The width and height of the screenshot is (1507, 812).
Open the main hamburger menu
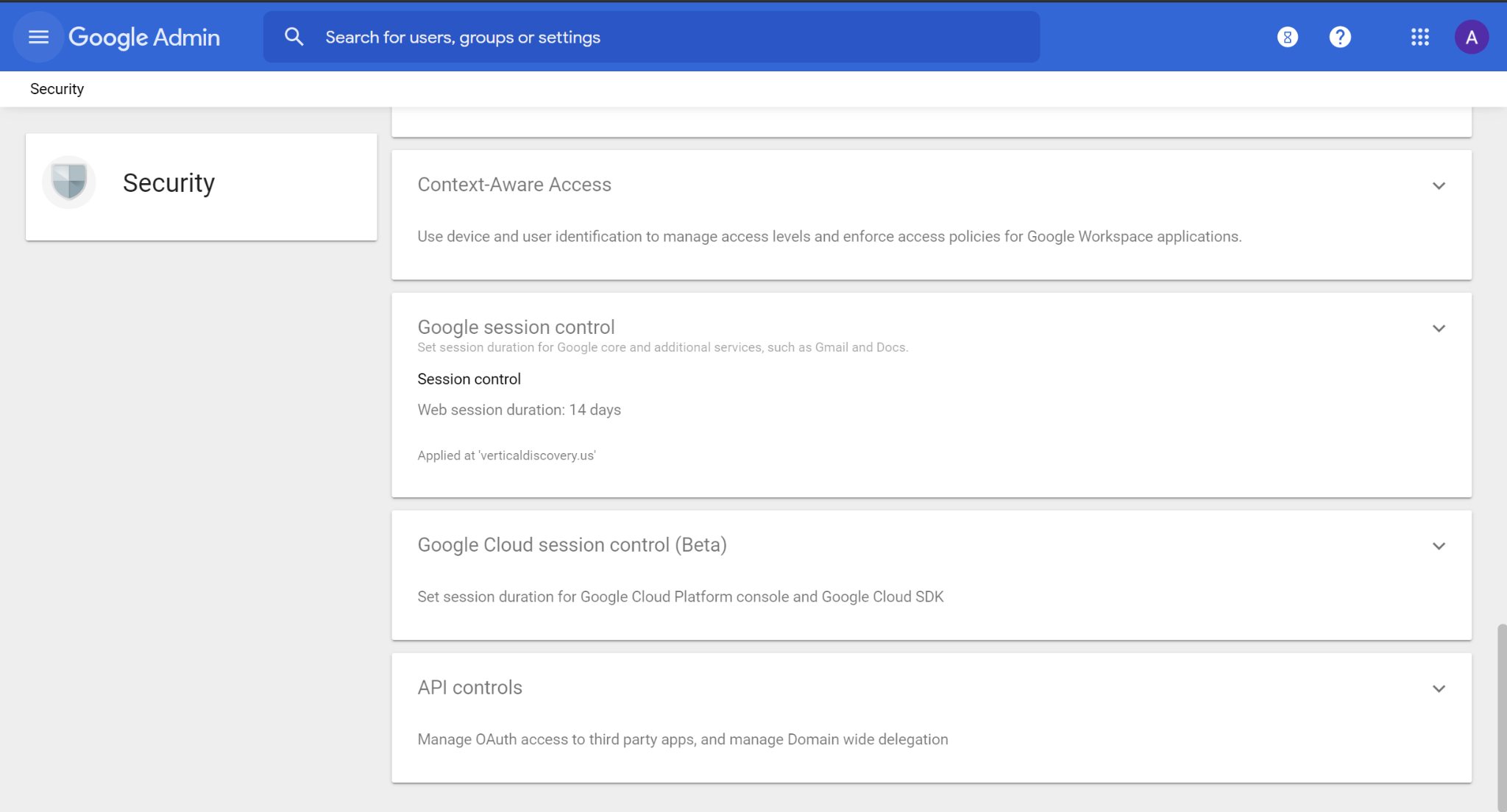38,37
